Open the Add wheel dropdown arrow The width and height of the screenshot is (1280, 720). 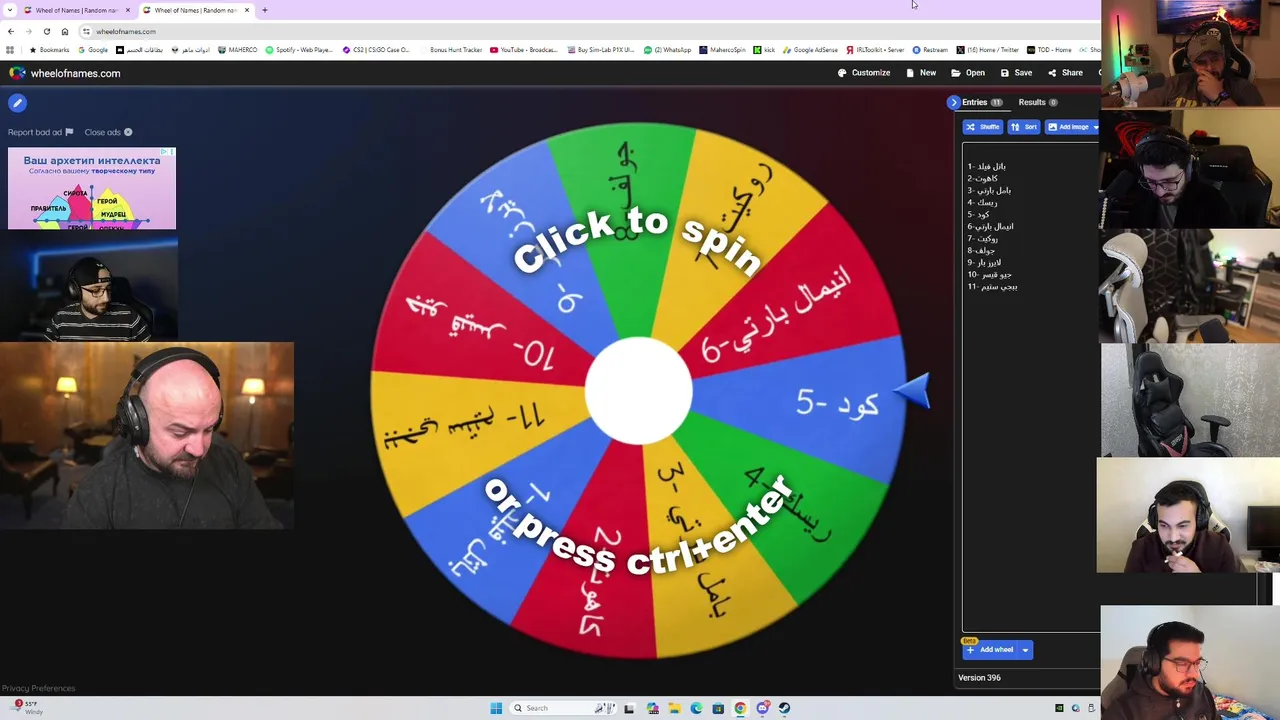coord(1025,650)
